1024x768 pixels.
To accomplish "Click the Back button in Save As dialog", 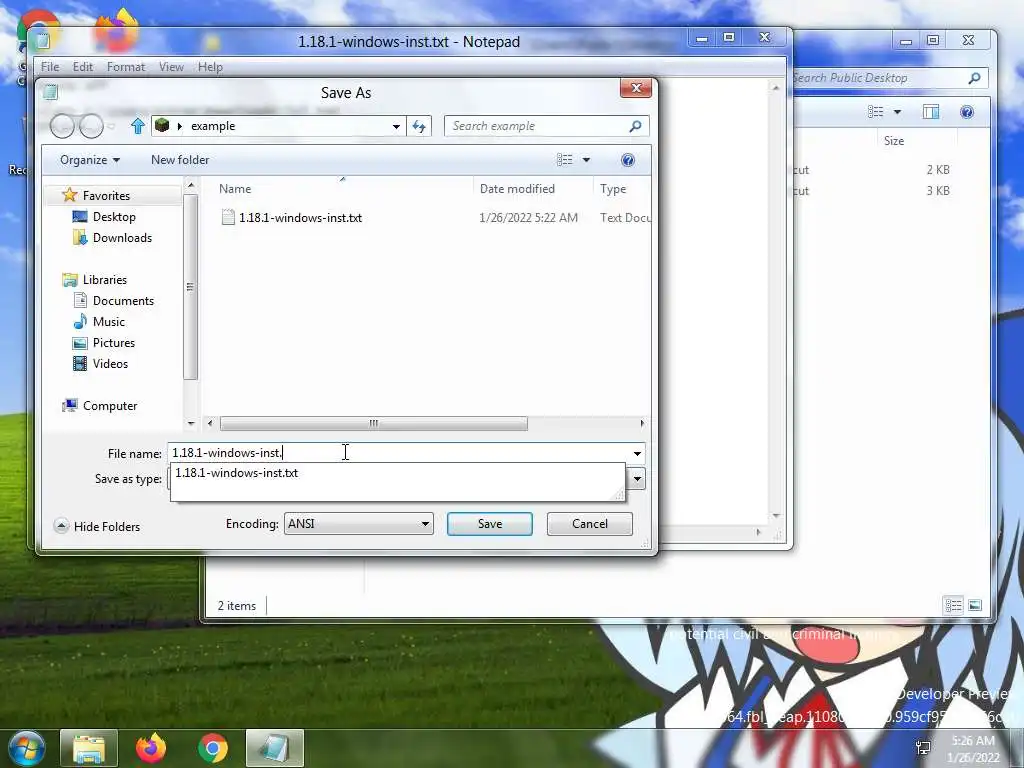I will click(x=62, y=126).
